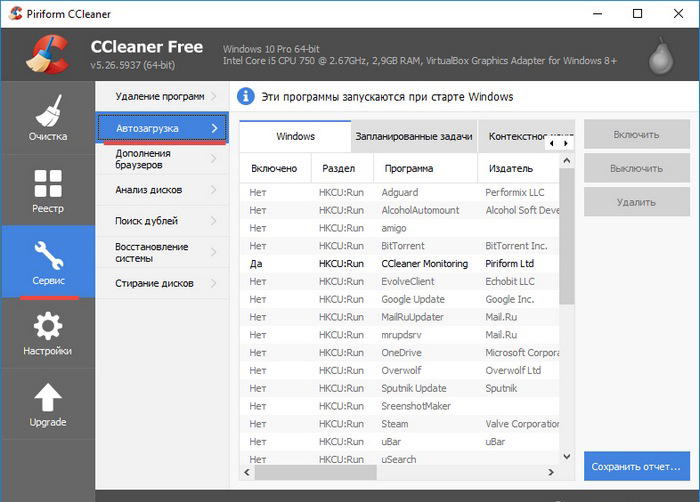Click Echobit LLC publisher cell

(510, 282)
